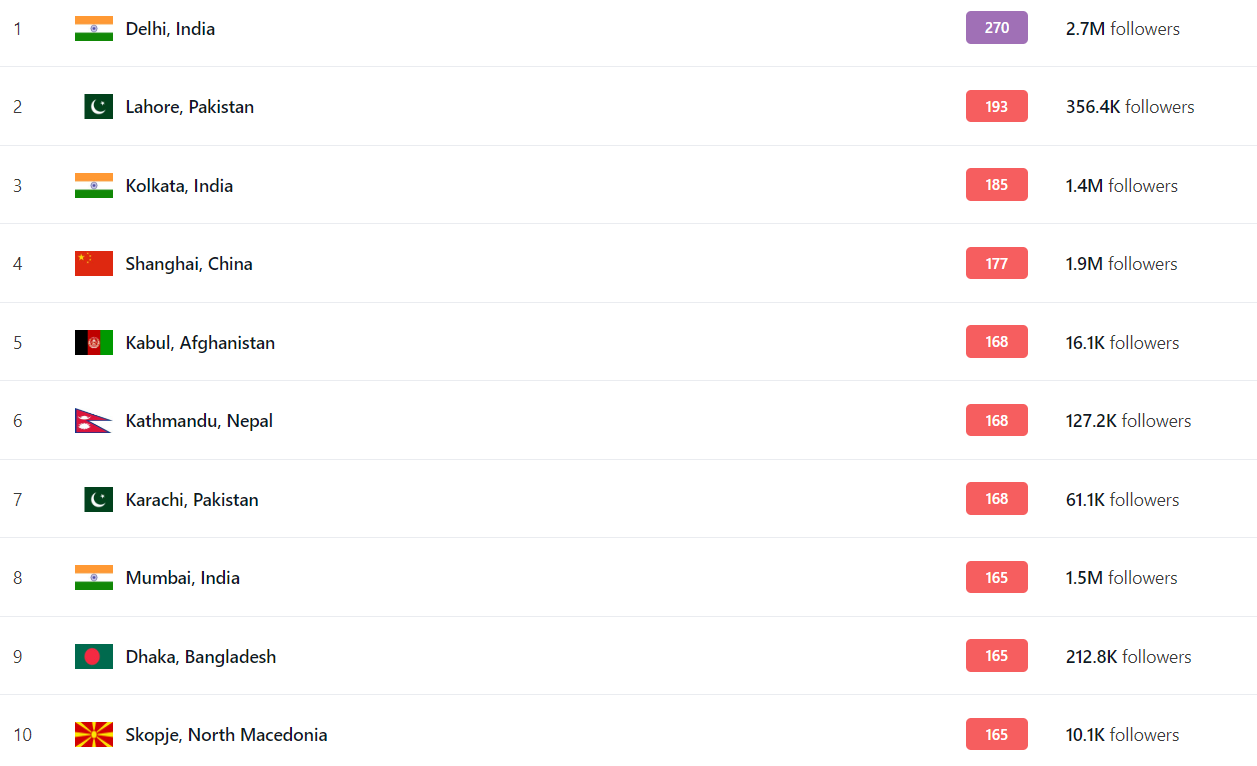Select the China flag icon for Shanghai
The image size is (1257, 766).
click(94, 264)
